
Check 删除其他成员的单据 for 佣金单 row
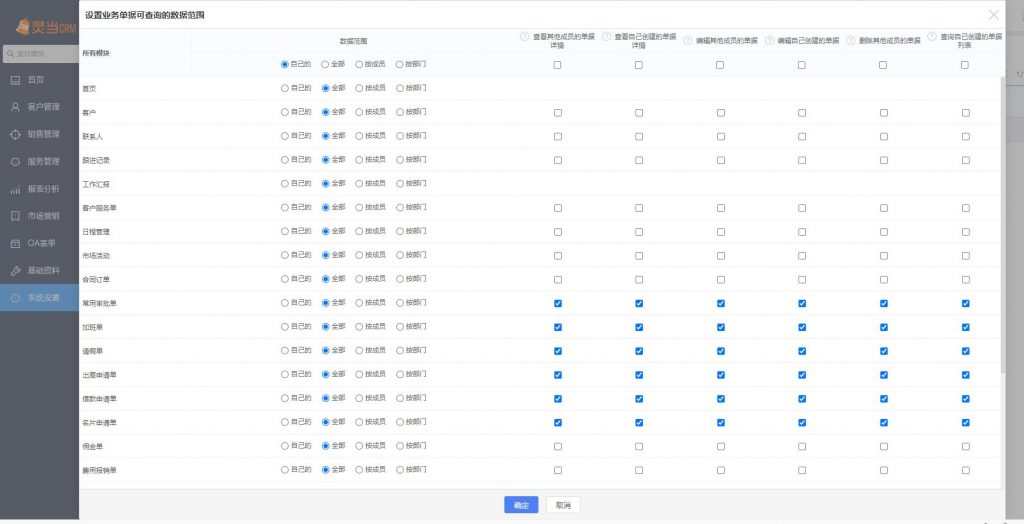[x=884, y=446]
